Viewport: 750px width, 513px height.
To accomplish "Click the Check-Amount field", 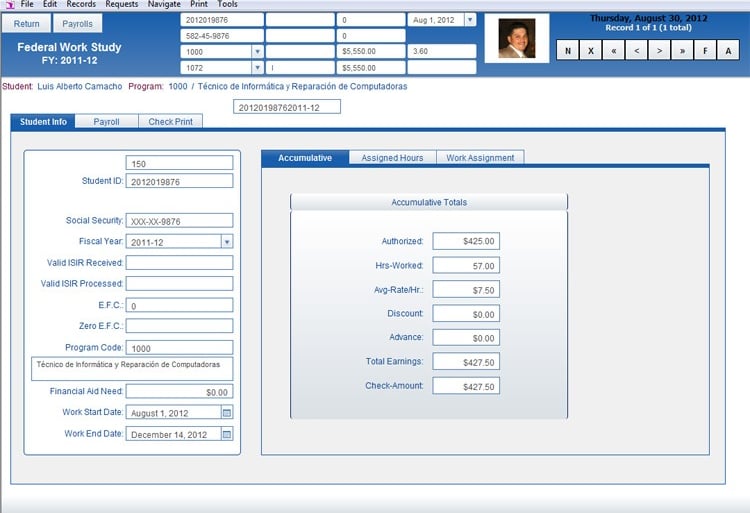I will 466,386.
